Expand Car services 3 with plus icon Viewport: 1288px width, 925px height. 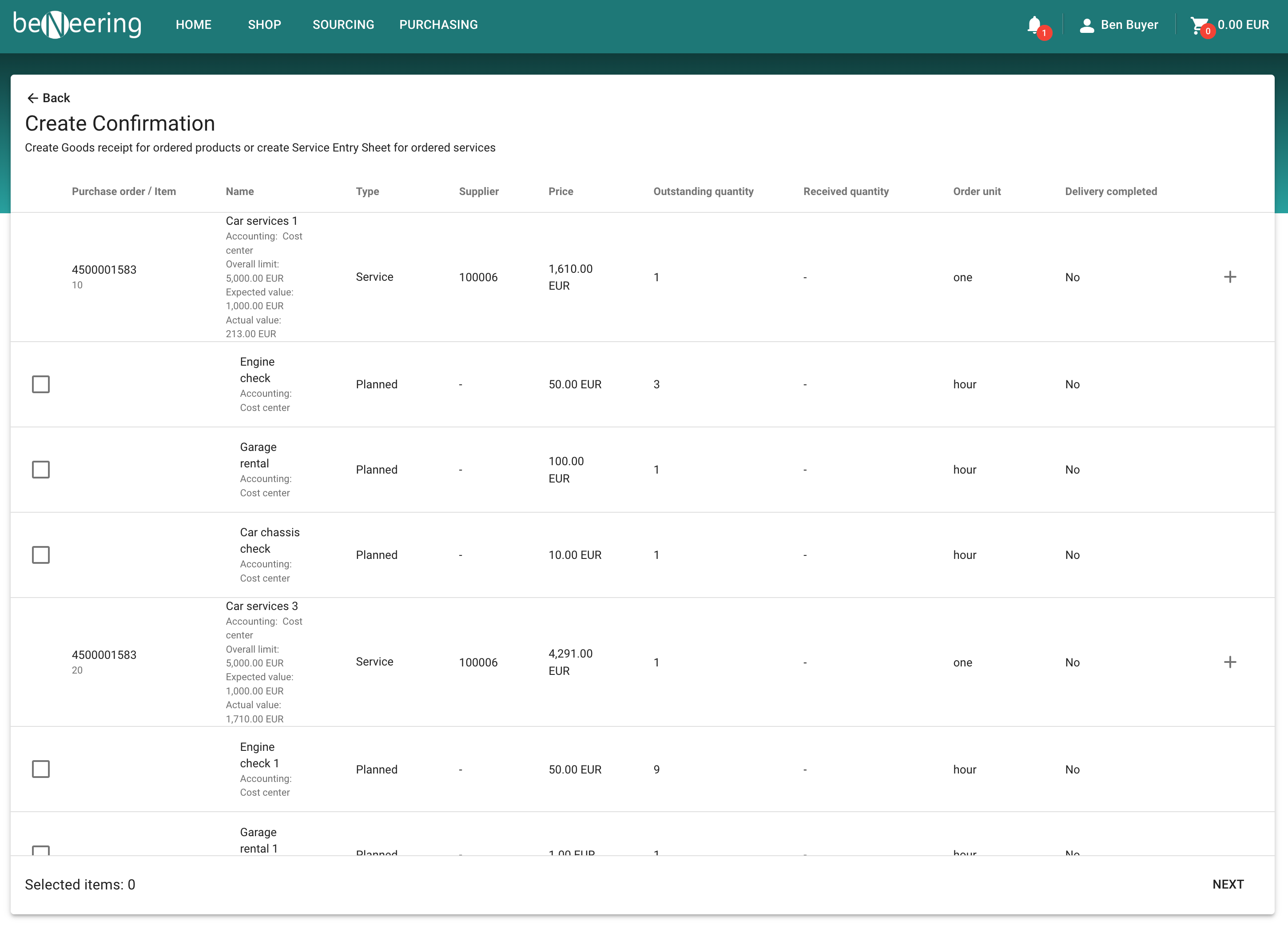(x=1229, y=662)
